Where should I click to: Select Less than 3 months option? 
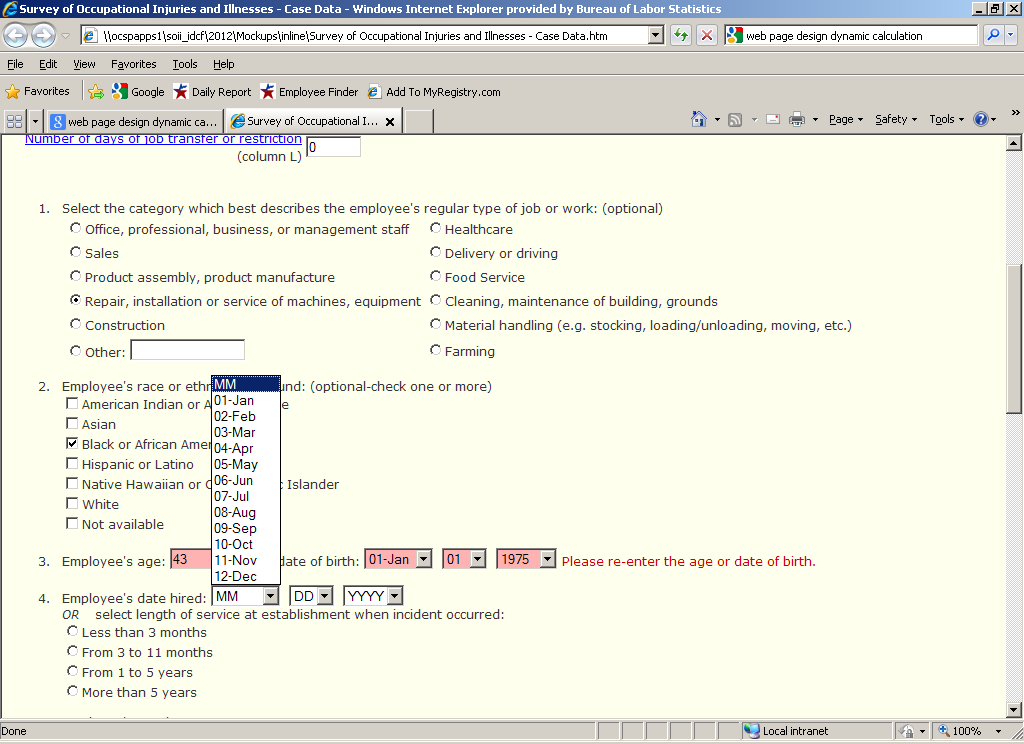point(73,632)
